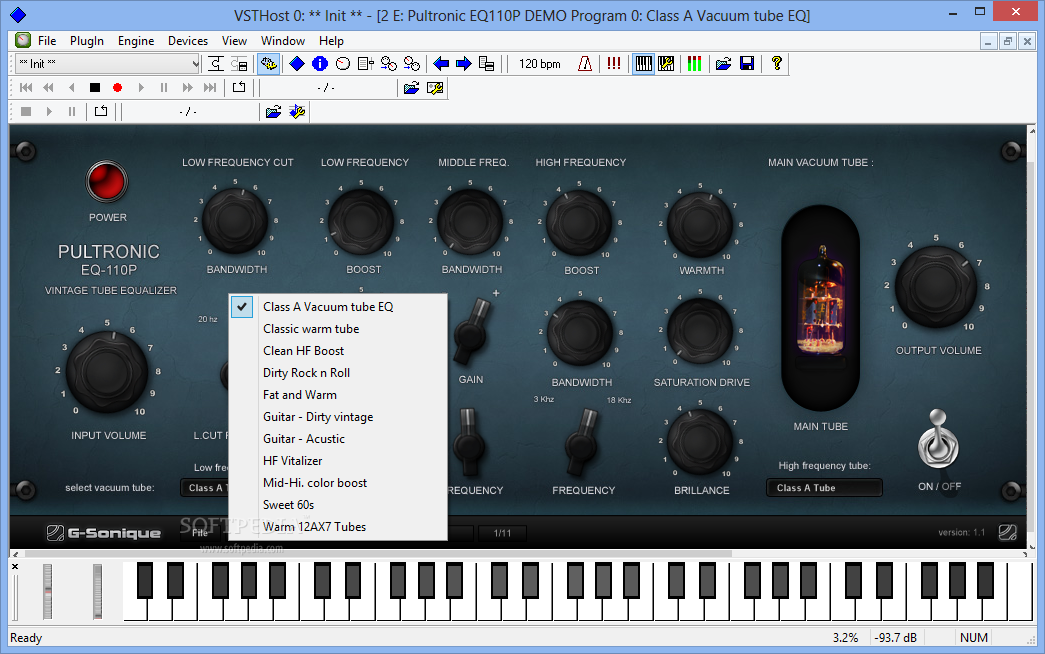Click red record button in transport row
Viewport: 1045px width, 654px height.
(x=117, y=87)
